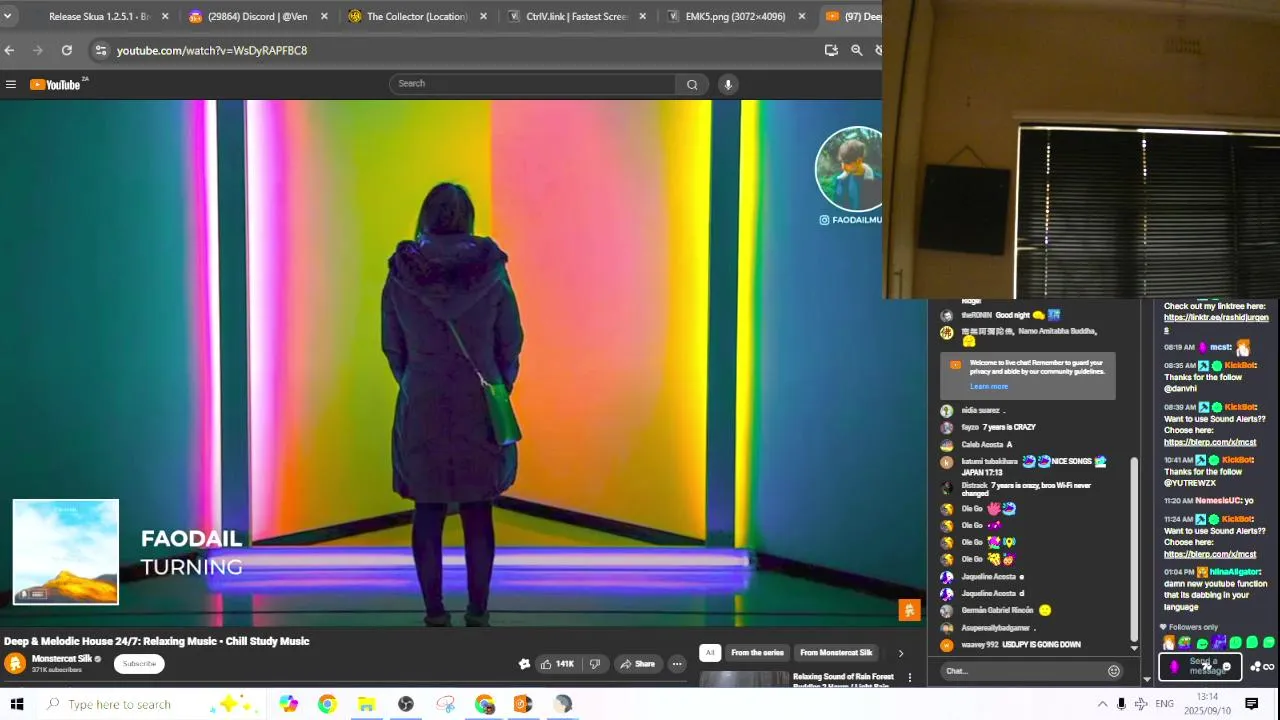Screen dimensions: 1280x720
Task: Go back with the browser back arrow
Action: [9, 50]
